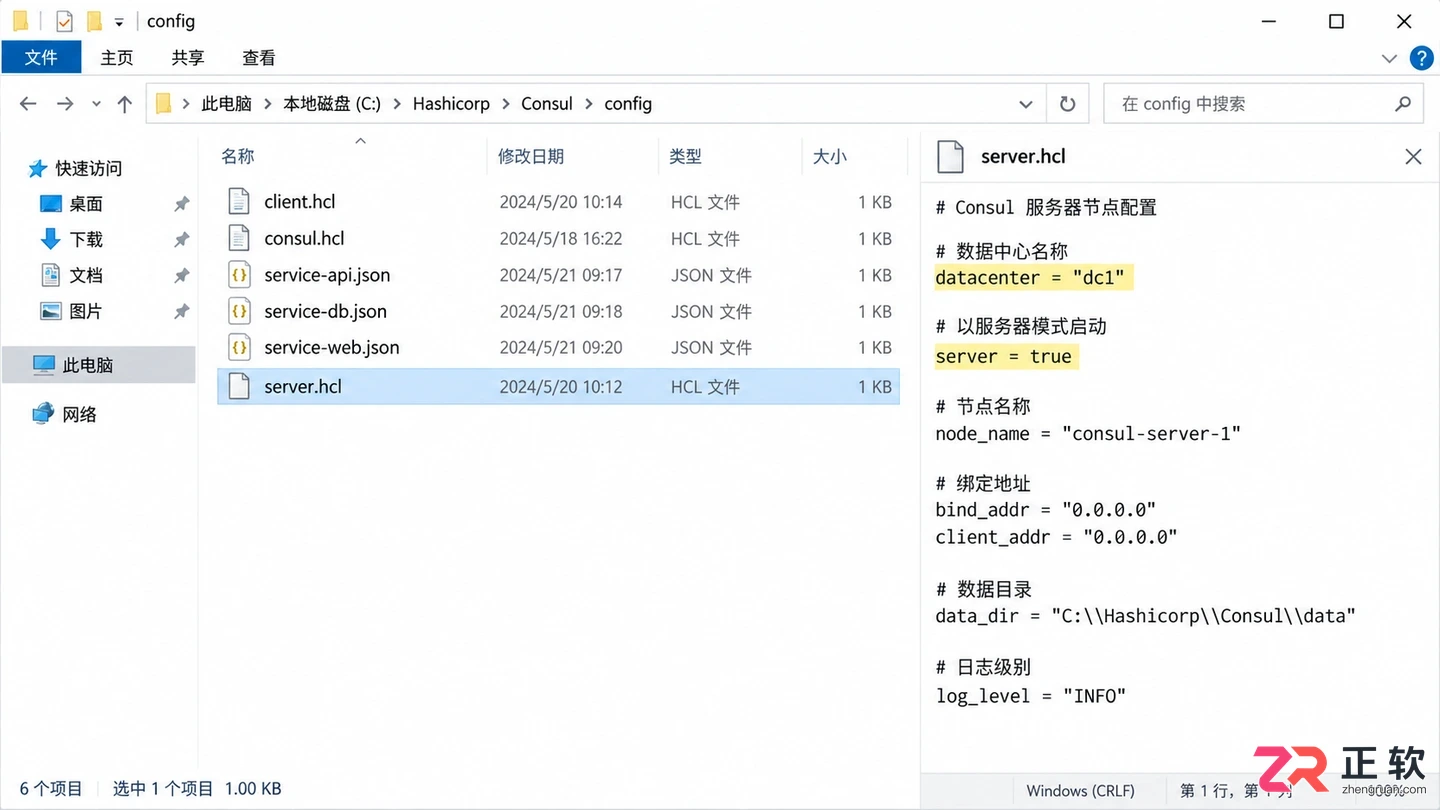Click the 在 config 中搜索 search box
The height and width of the screenshot is (810, 1440).
pos(1264,104)
